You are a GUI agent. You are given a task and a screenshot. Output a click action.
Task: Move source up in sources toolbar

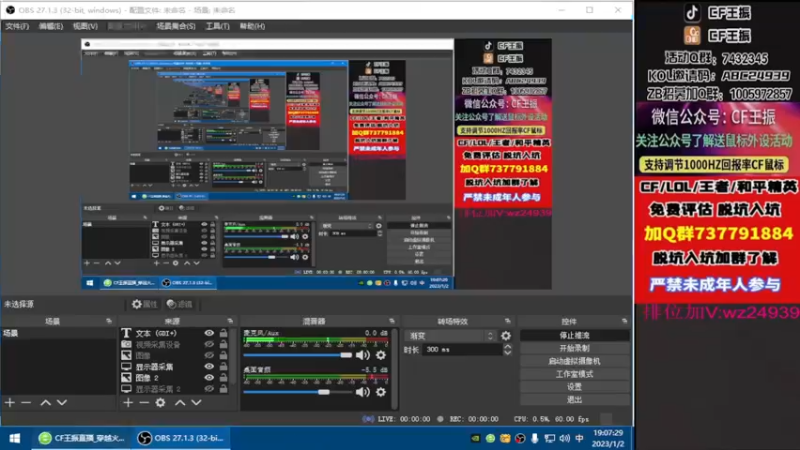click(180, 403)
